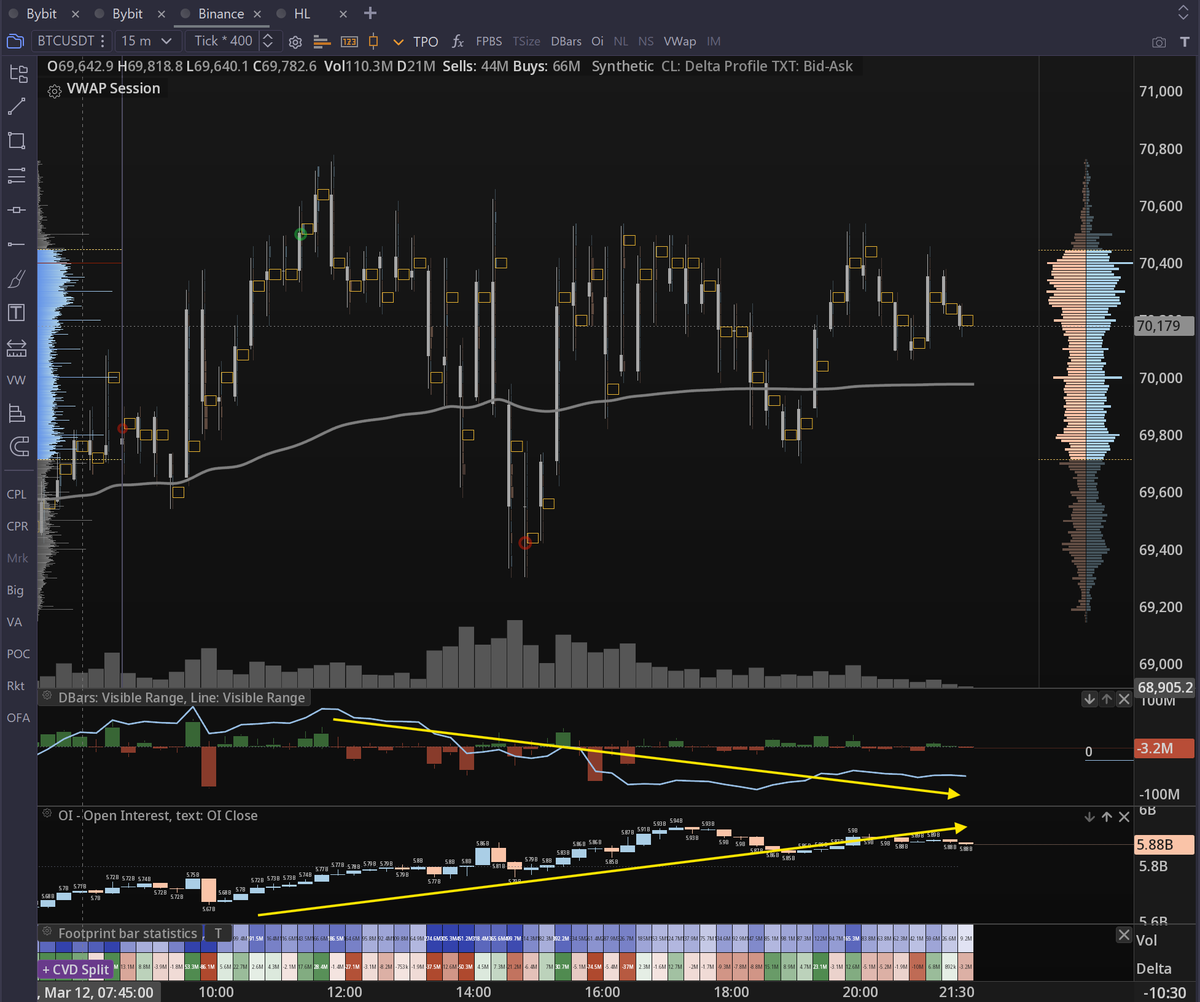Click the CPL sidebar button
1200x1002 pixels.
click(x=17, y=494)
